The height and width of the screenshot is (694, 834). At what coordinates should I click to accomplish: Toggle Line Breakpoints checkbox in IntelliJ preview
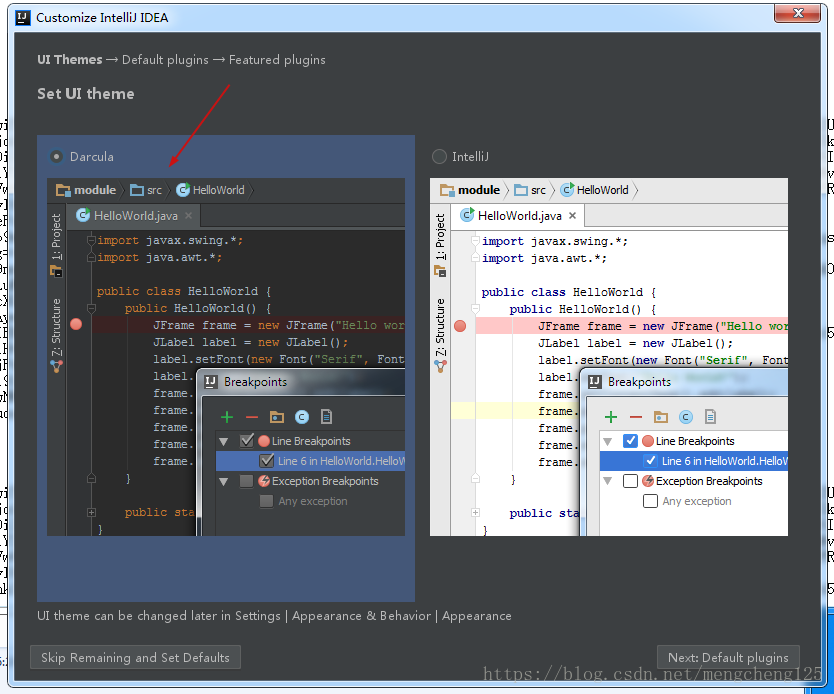(x=630, y=441)
